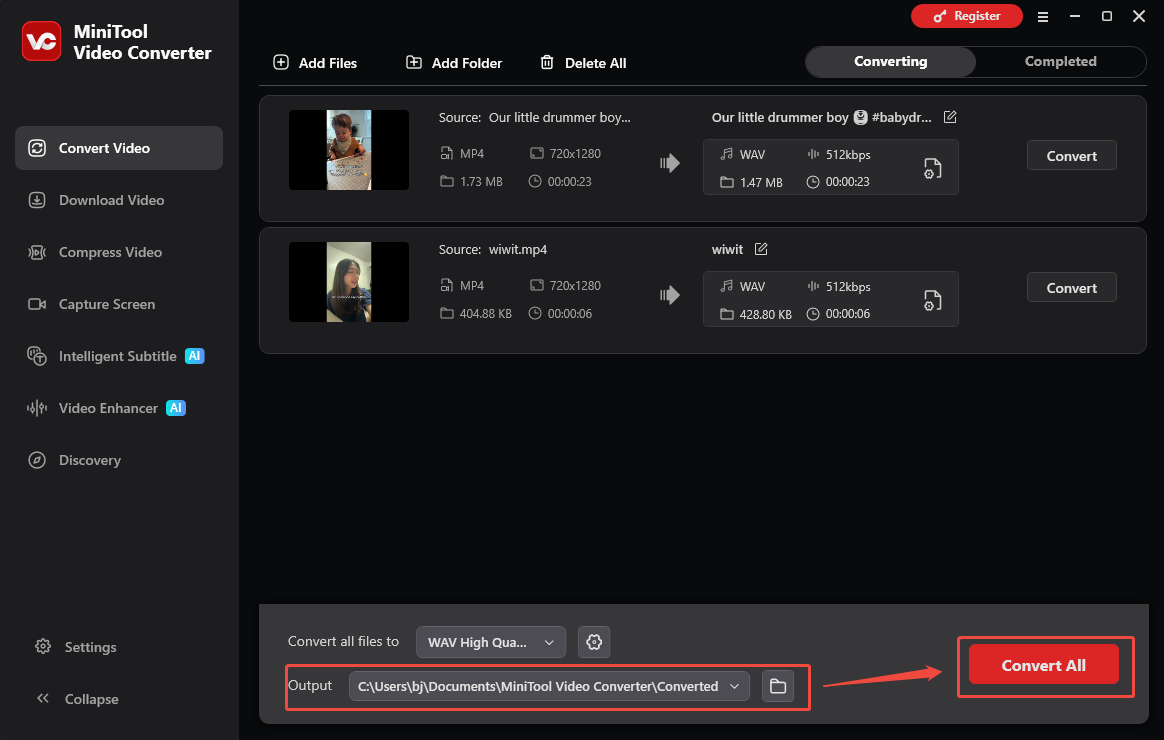Click Convert All
This screenshot has height=740, width=1164.
(x=1043, y=665)
